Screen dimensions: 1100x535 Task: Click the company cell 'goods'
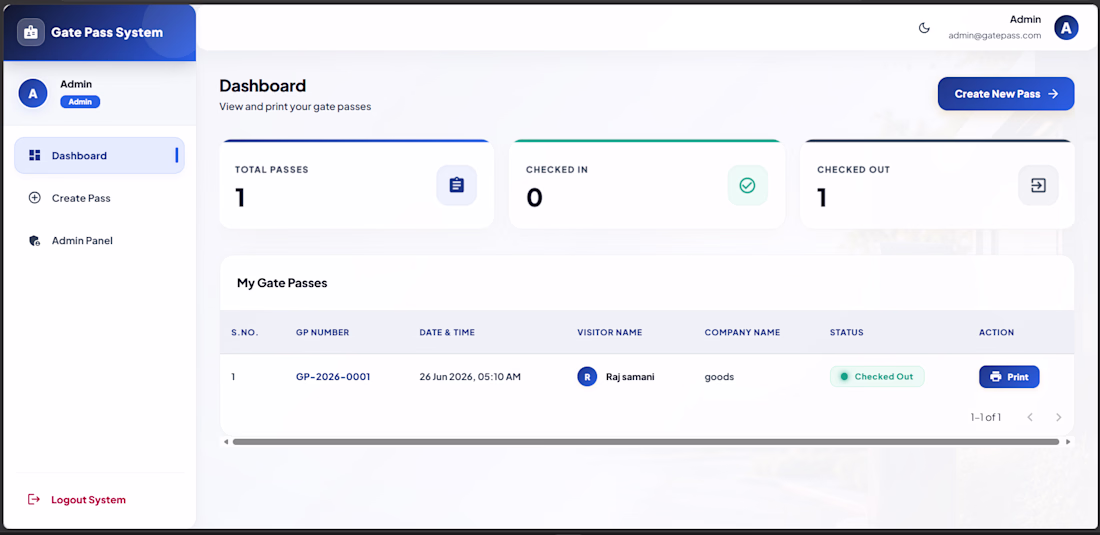coord(719,377)
